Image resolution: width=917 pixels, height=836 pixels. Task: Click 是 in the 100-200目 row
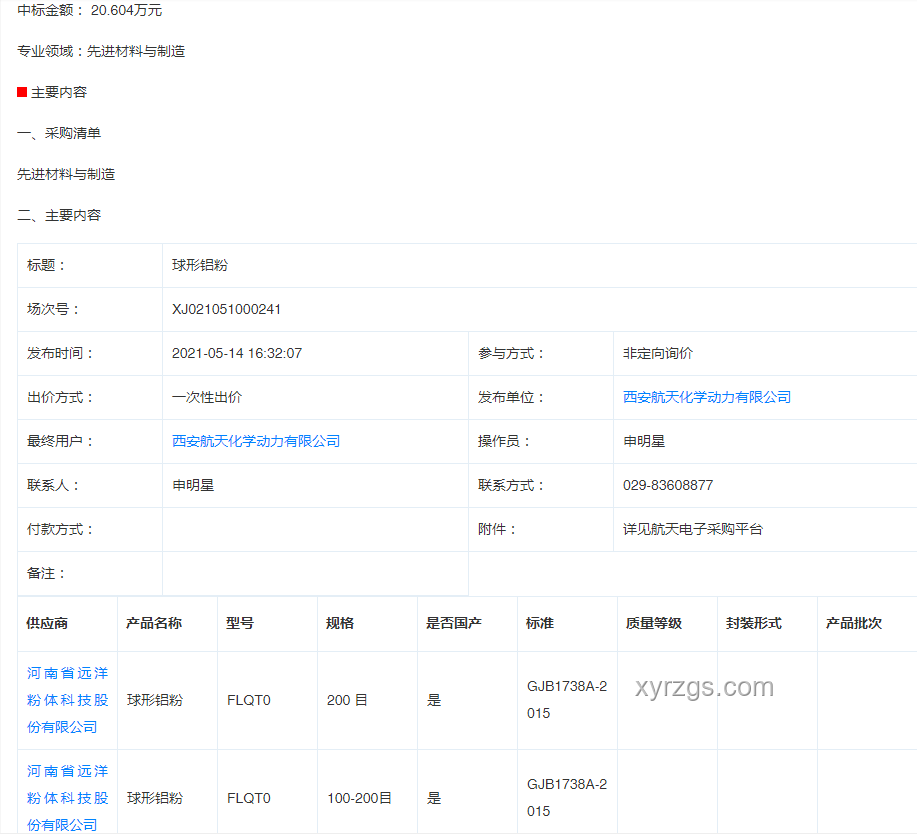click(x=434, y=798)
